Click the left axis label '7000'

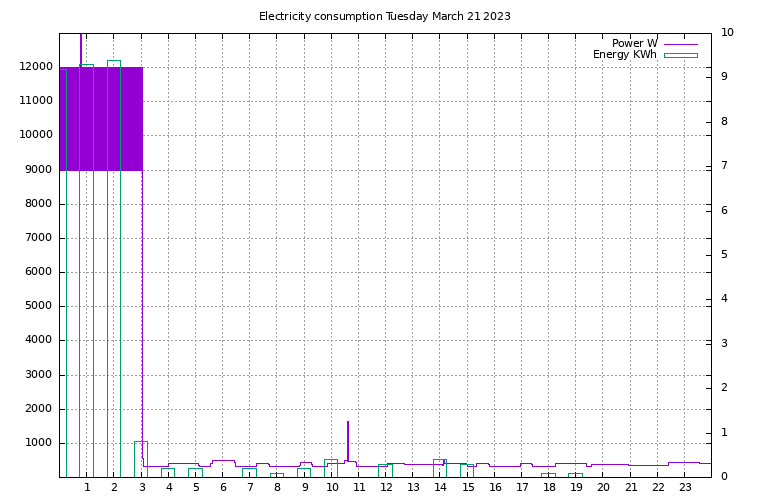tap(38, 238)
